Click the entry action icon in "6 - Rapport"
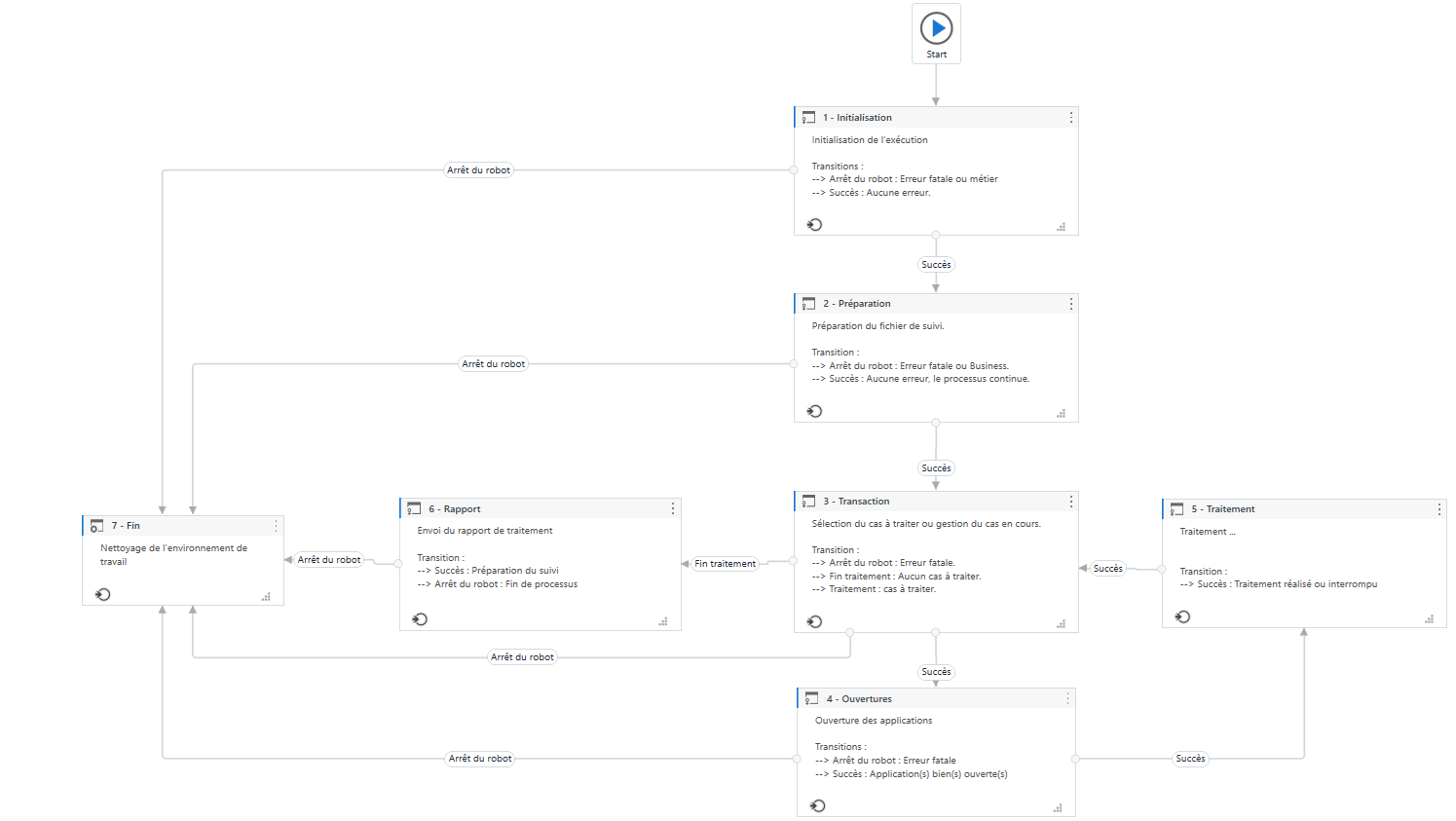The height and width of the screenshot is (821, 1456). tap(420, 618)
